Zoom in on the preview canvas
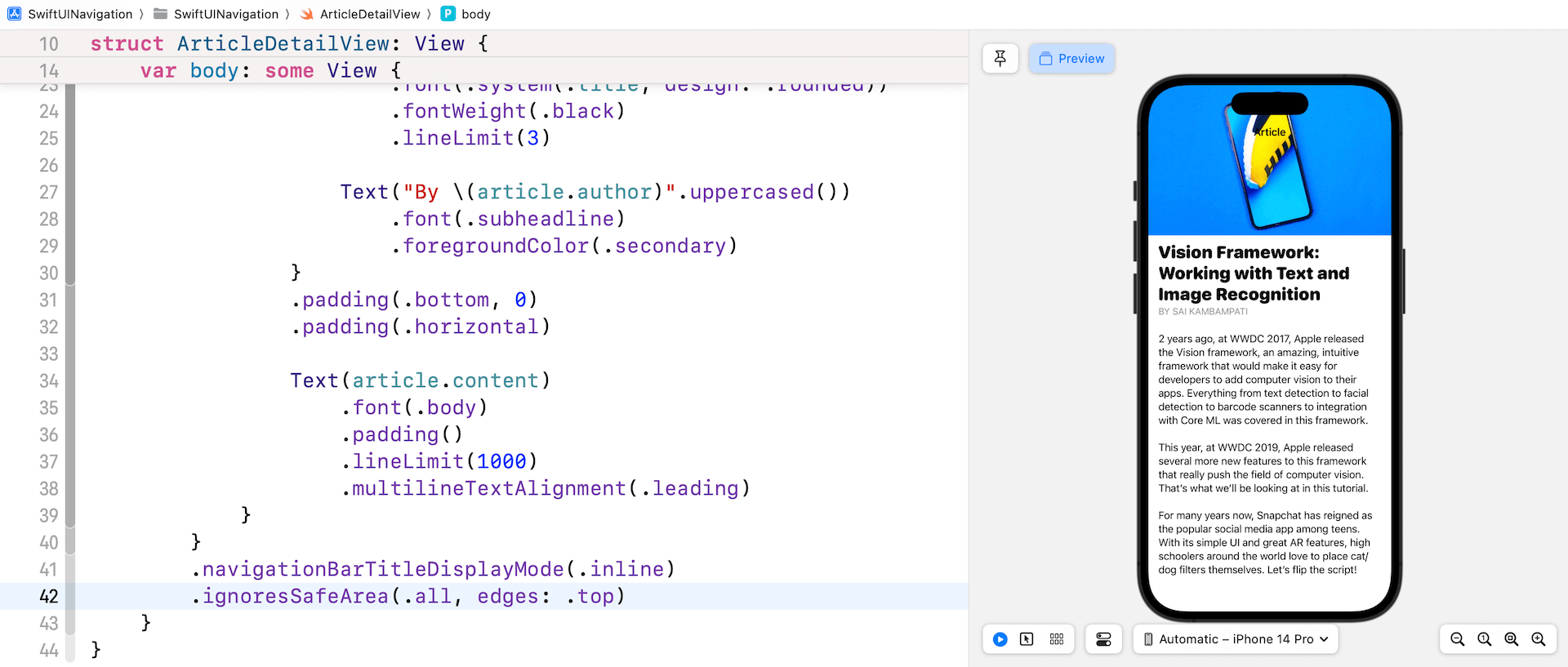This screenshot has height=667, width=1568. point(1538,639)
